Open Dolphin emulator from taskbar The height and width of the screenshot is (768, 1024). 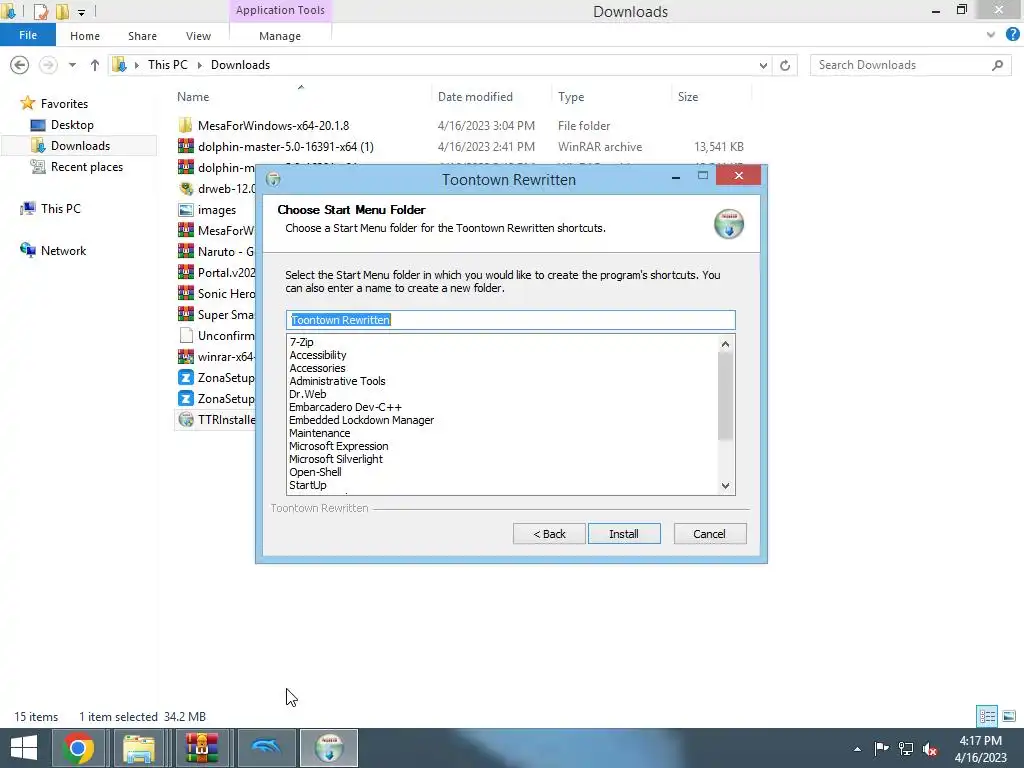(x=265, y=748)
